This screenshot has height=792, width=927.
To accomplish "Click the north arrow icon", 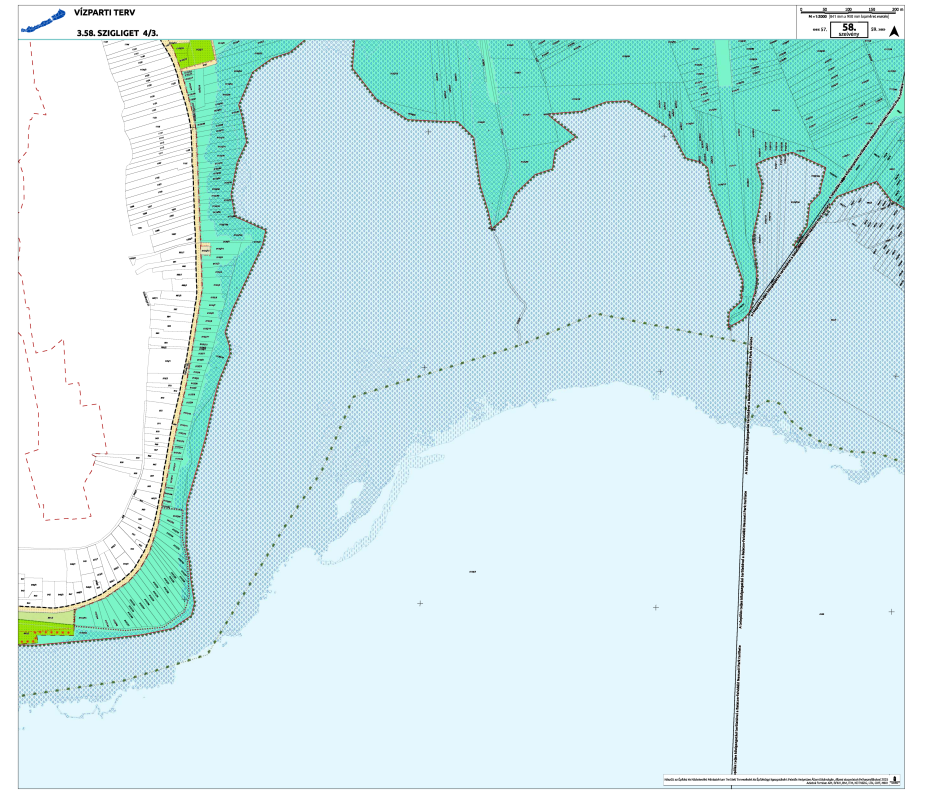I will click(895, 30).
